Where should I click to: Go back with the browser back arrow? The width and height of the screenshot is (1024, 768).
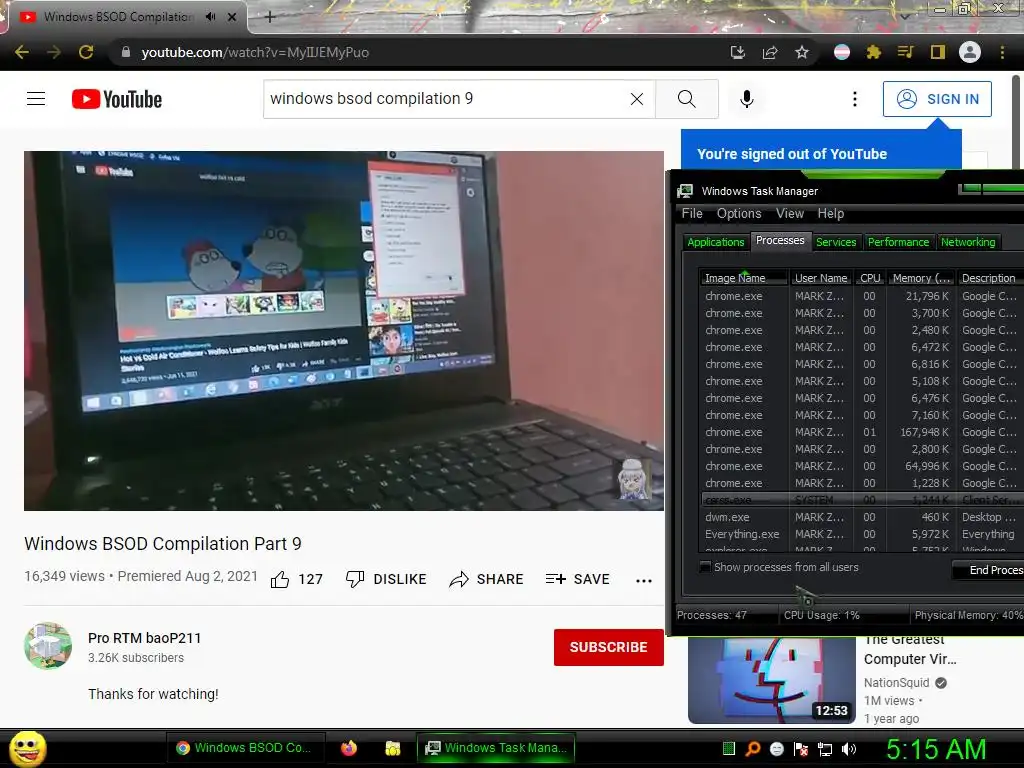(22, 52)
